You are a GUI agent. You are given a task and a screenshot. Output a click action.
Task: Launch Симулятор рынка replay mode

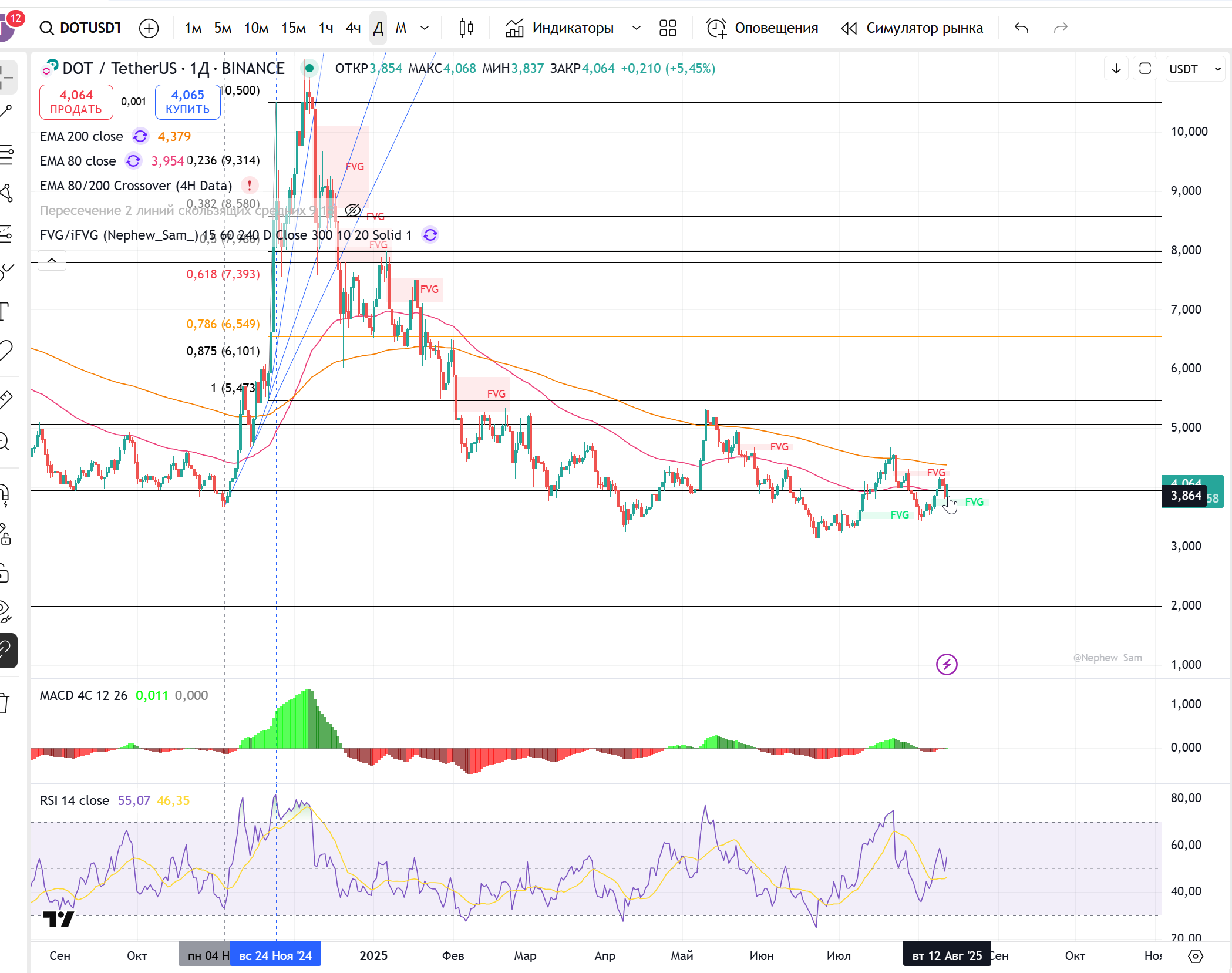click(x=911, y=28)
